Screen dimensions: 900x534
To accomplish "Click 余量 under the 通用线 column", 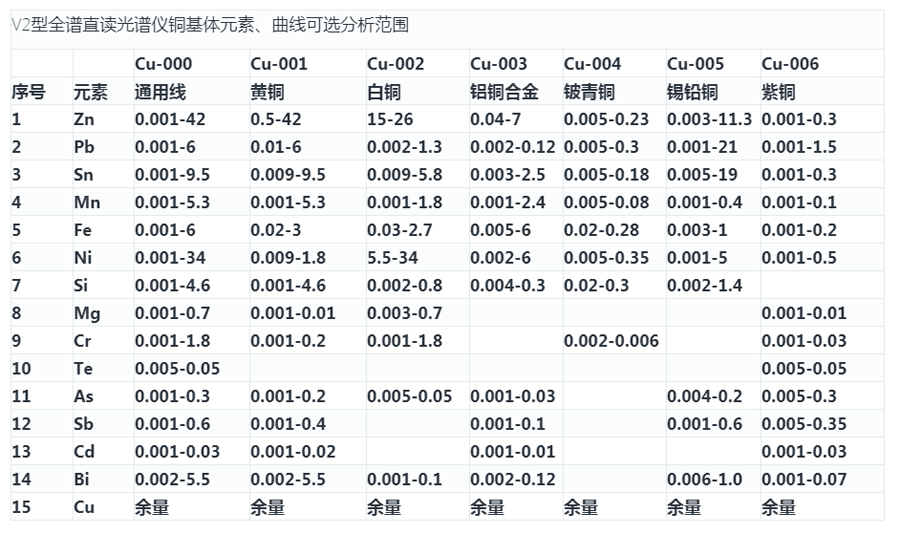I will pyautogui.click(x=152, y=507).
